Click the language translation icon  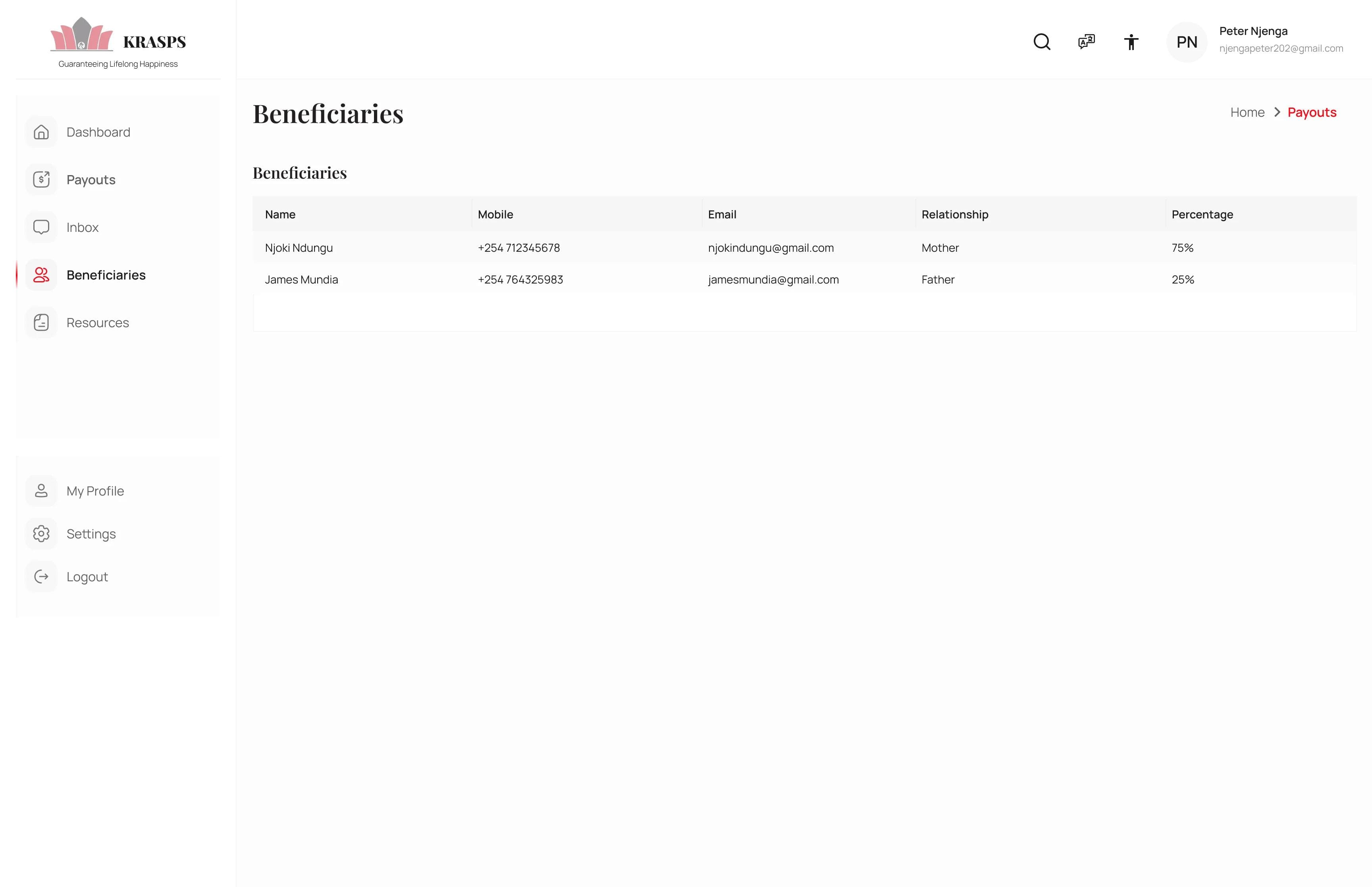click(x=1086, y=41)
